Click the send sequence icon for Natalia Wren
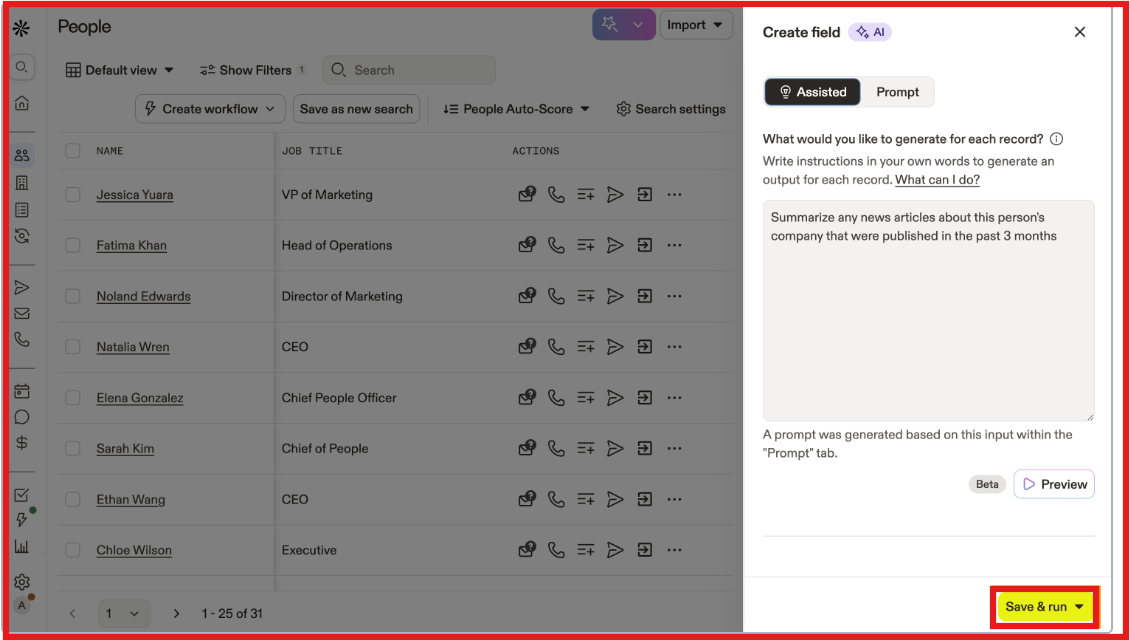Viewport: 1130px width, 640px height. click(615, 346)
